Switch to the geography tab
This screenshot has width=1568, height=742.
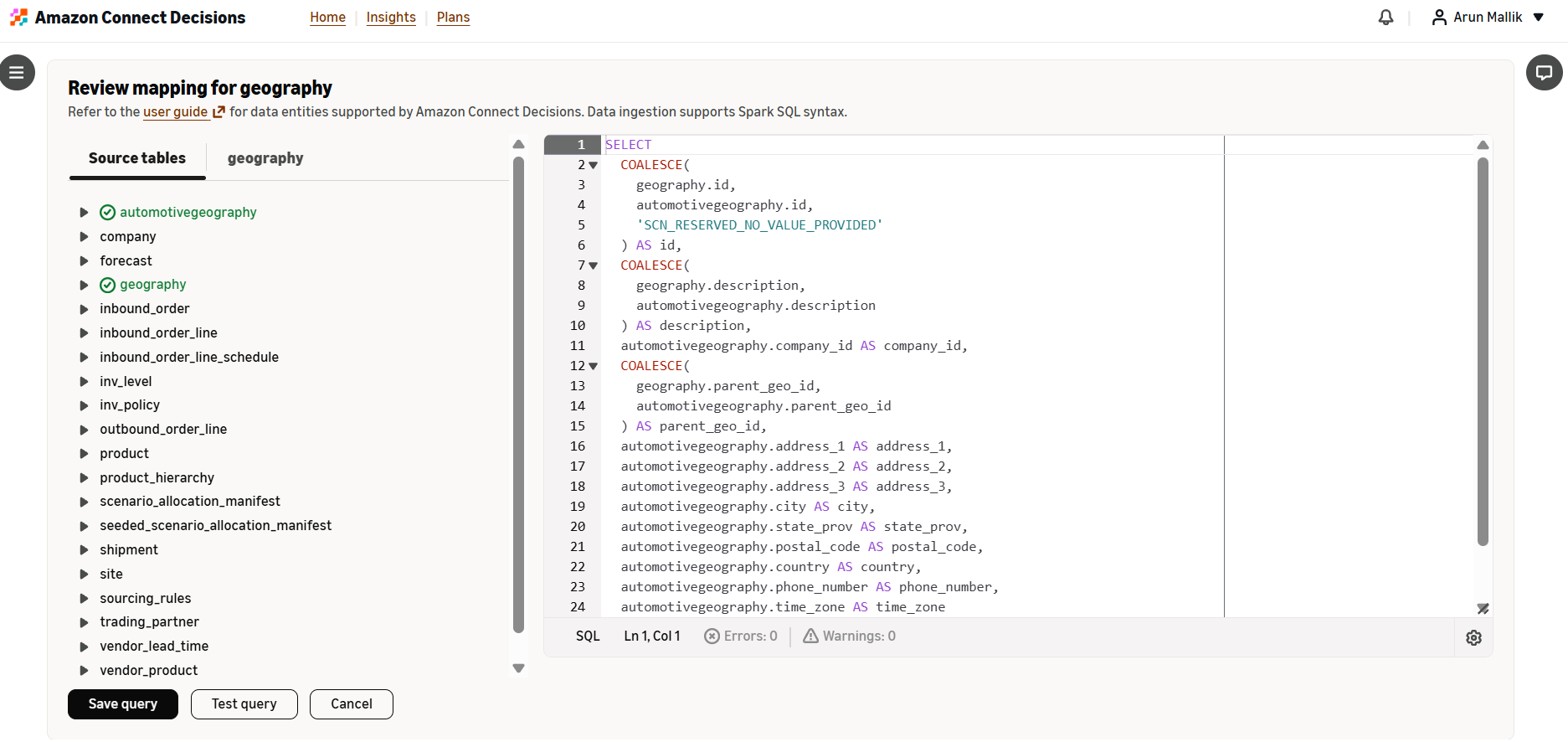(265, 158)
